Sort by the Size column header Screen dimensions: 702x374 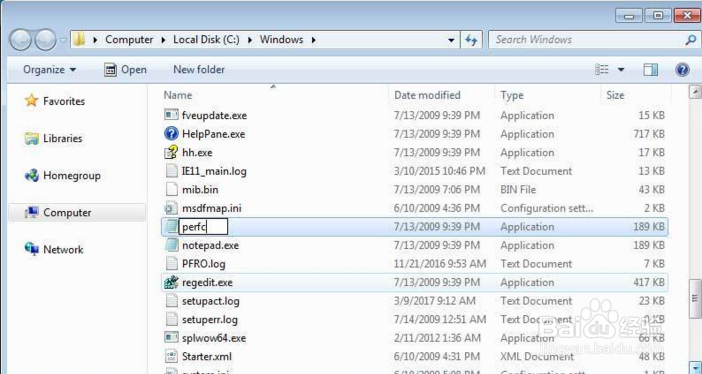click(x=615, y=95)
